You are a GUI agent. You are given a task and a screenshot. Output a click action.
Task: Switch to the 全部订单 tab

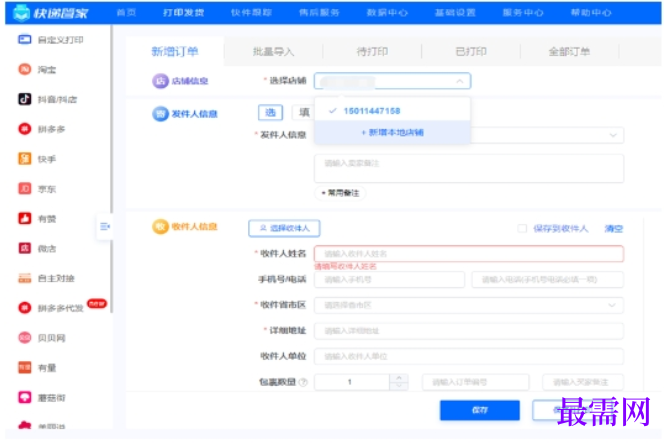[570, 52]
